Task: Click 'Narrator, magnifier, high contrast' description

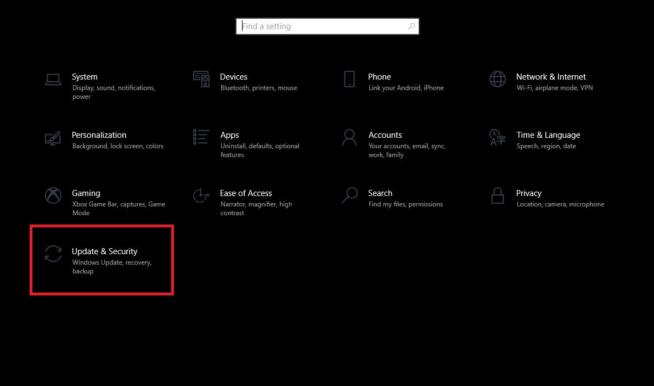Action: pos(256,208)
